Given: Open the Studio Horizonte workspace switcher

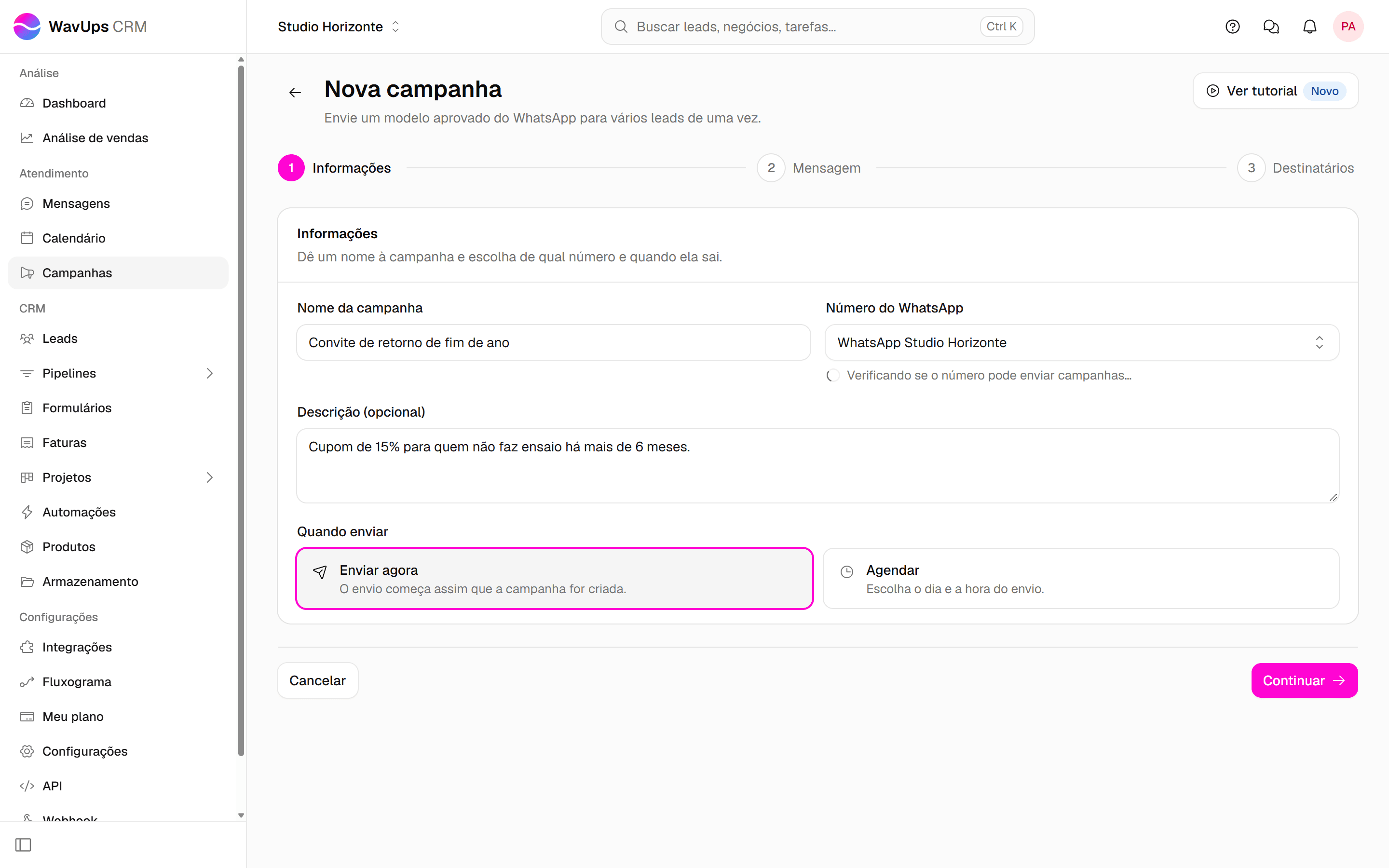Looking at the screenshot, I should pyautogui.click(x=339, y=27).
